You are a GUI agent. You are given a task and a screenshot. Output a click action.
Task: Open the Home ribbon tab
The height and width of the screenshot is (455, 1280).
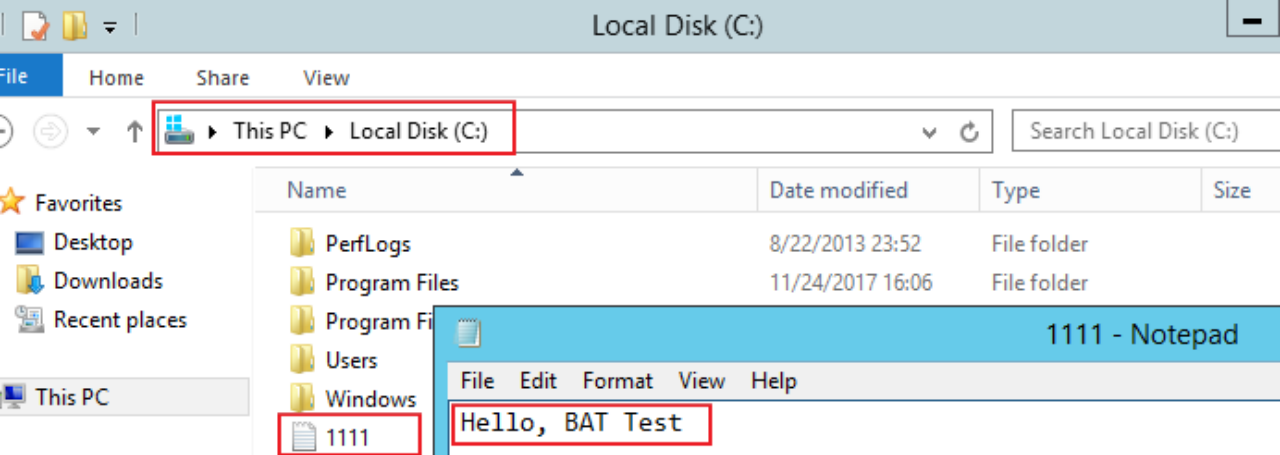coord(116,77)
